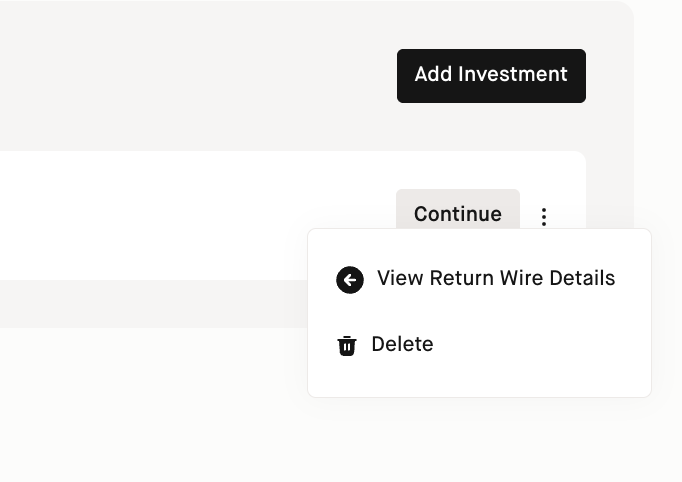Open return wire details via arrow icon
Viewport: 682px width, 482px height.
(349, 280)
